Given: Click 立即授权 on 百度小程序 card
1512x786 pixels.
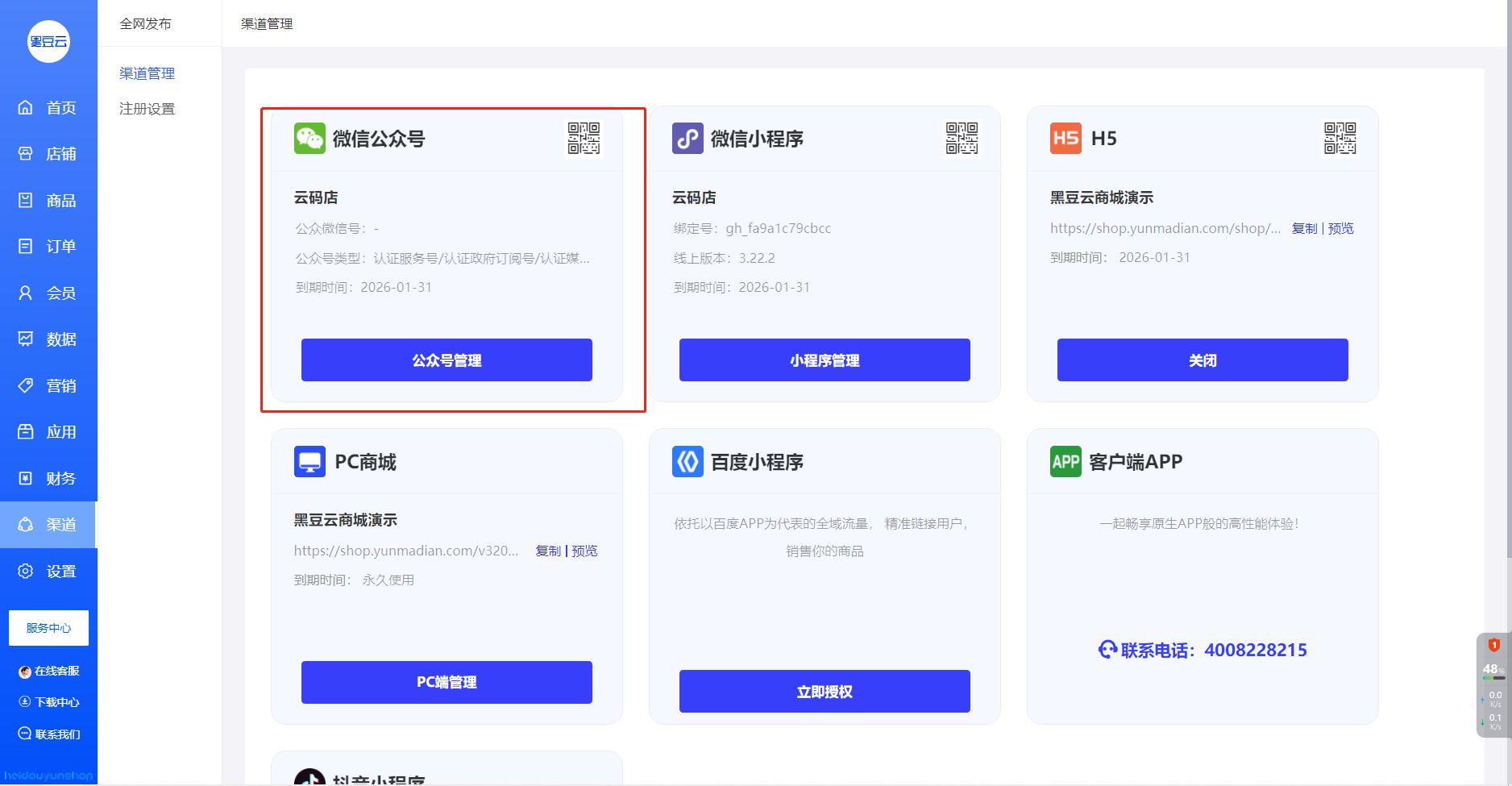Looking at the screenshot, I should click(x=825, y=692).
